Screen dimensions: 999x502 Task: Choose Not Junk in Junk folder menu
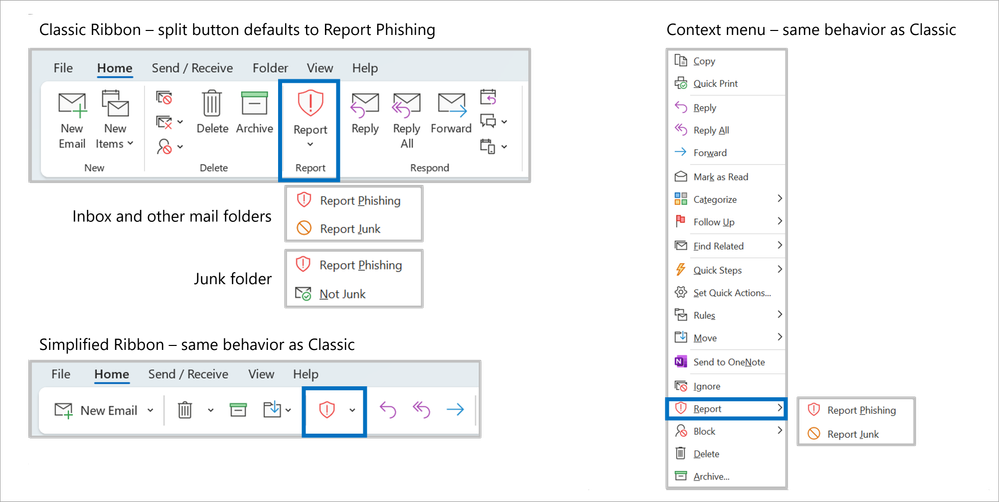coord(354,294)
